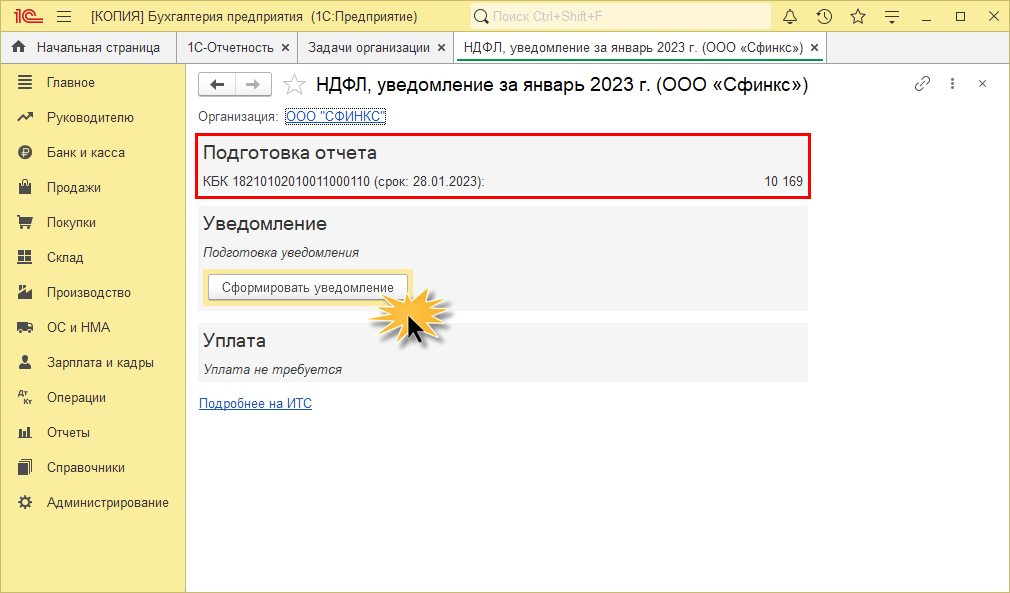Open ОС и НМА section
The height and width of the screenshot is (593, 1010).
[x=93, y=327]
